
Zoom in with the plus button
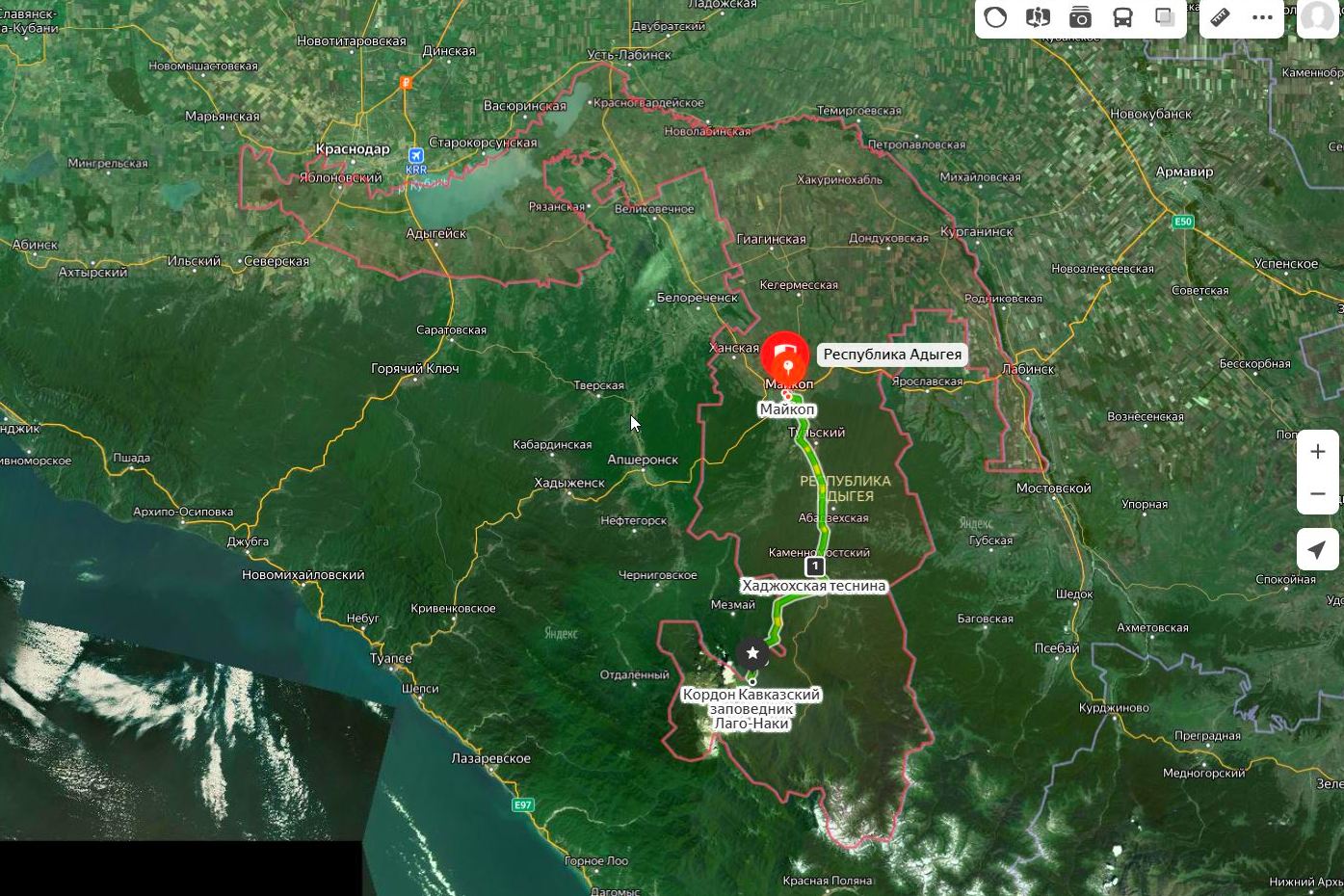[x=1318, y=452]
